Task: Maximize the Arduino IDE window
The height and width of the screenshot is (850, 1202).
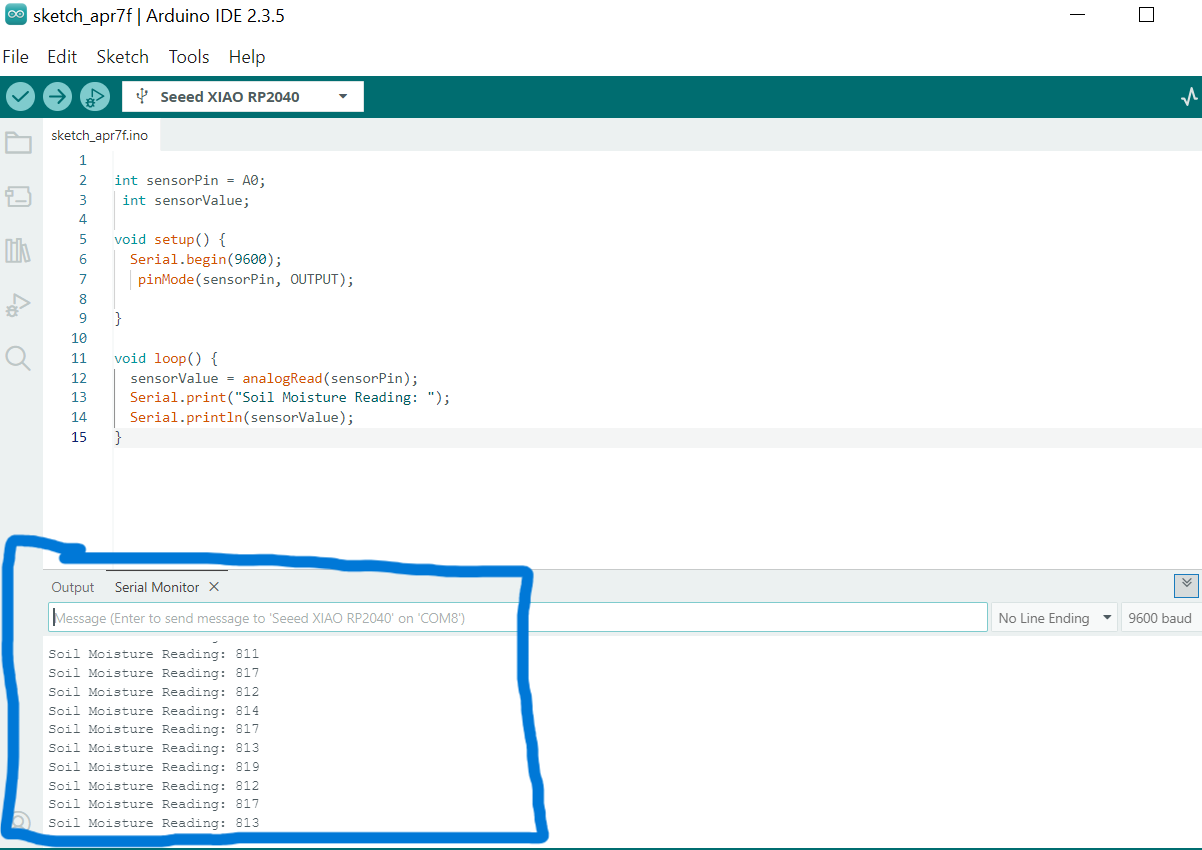Action: pyautogui.click(x=1146, y=15)
